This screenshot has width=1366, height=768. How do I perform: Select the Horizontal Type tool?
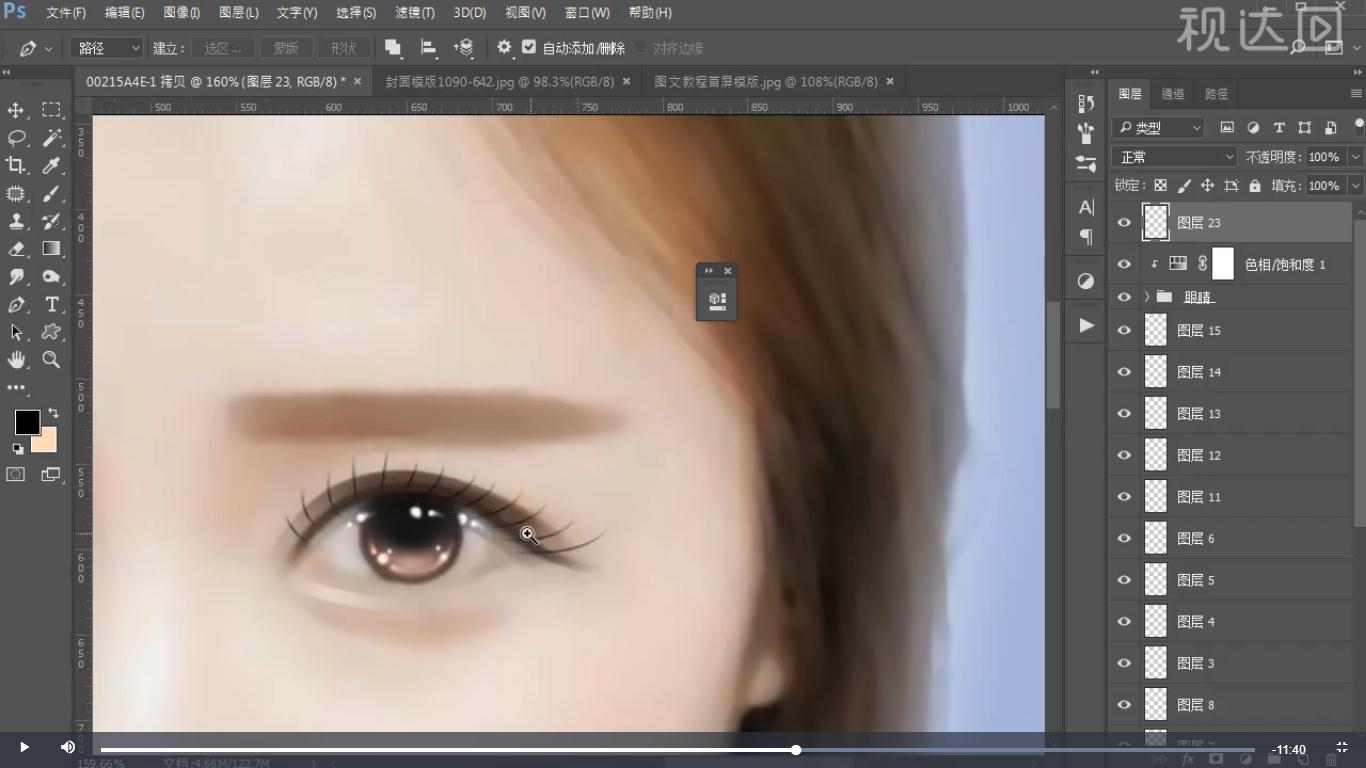pyautogui.click(x=51, y=304)
